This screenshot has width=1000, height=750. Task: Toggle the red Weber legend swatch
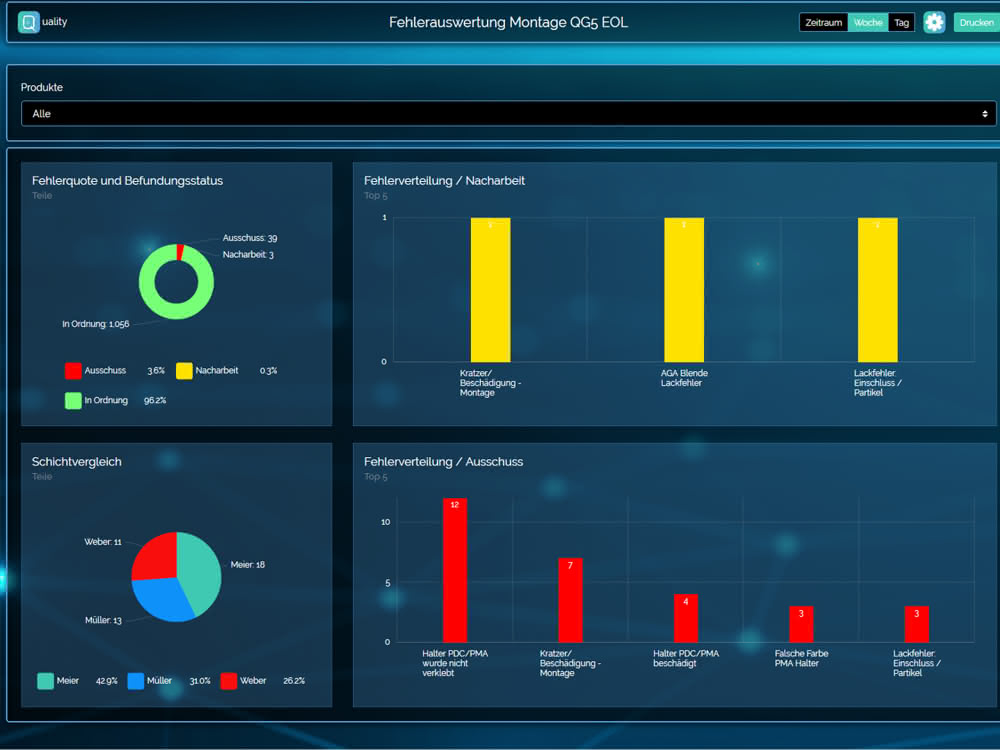coord(229,680)
